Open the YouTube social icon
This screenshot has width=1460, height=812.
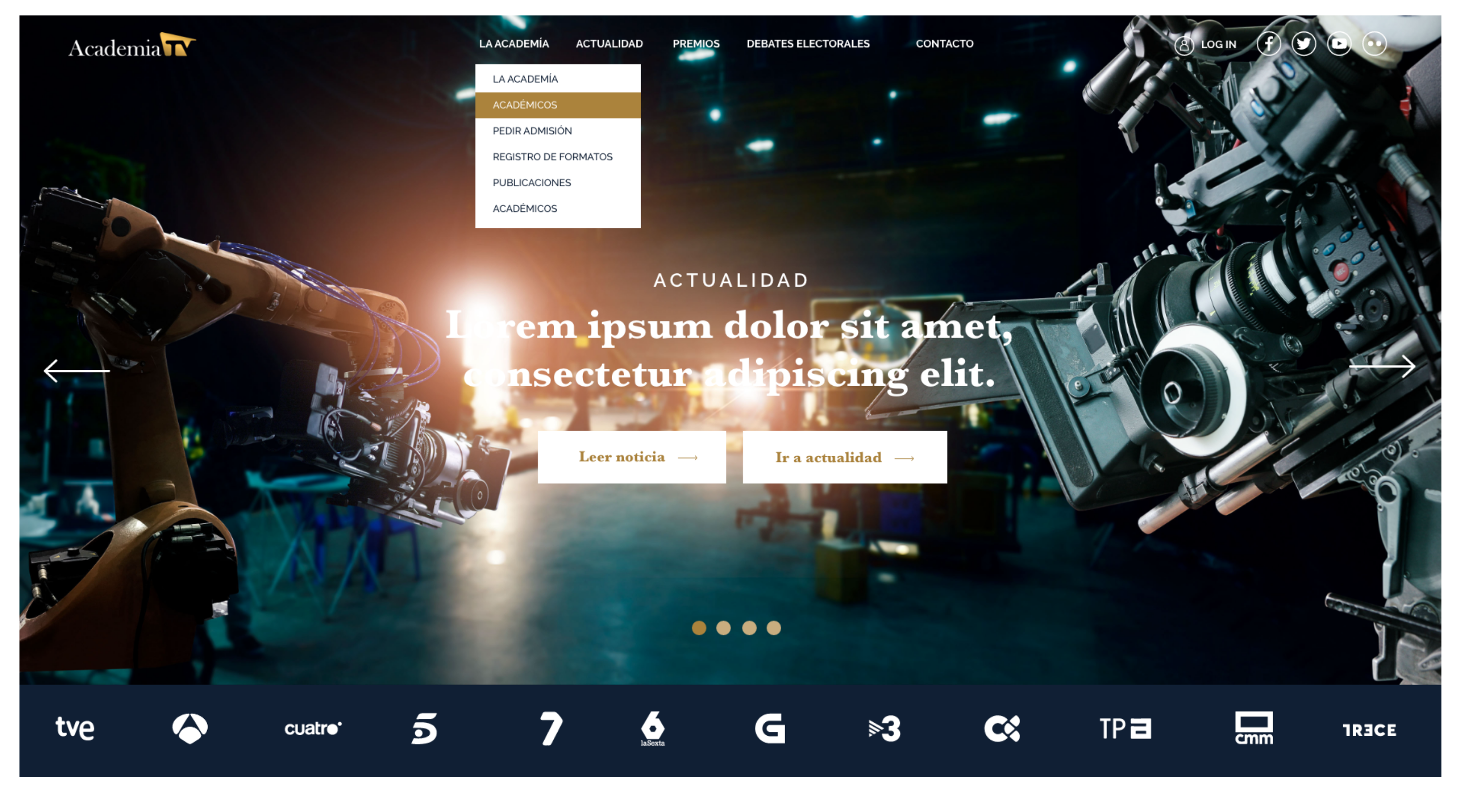pos(1339,44)
